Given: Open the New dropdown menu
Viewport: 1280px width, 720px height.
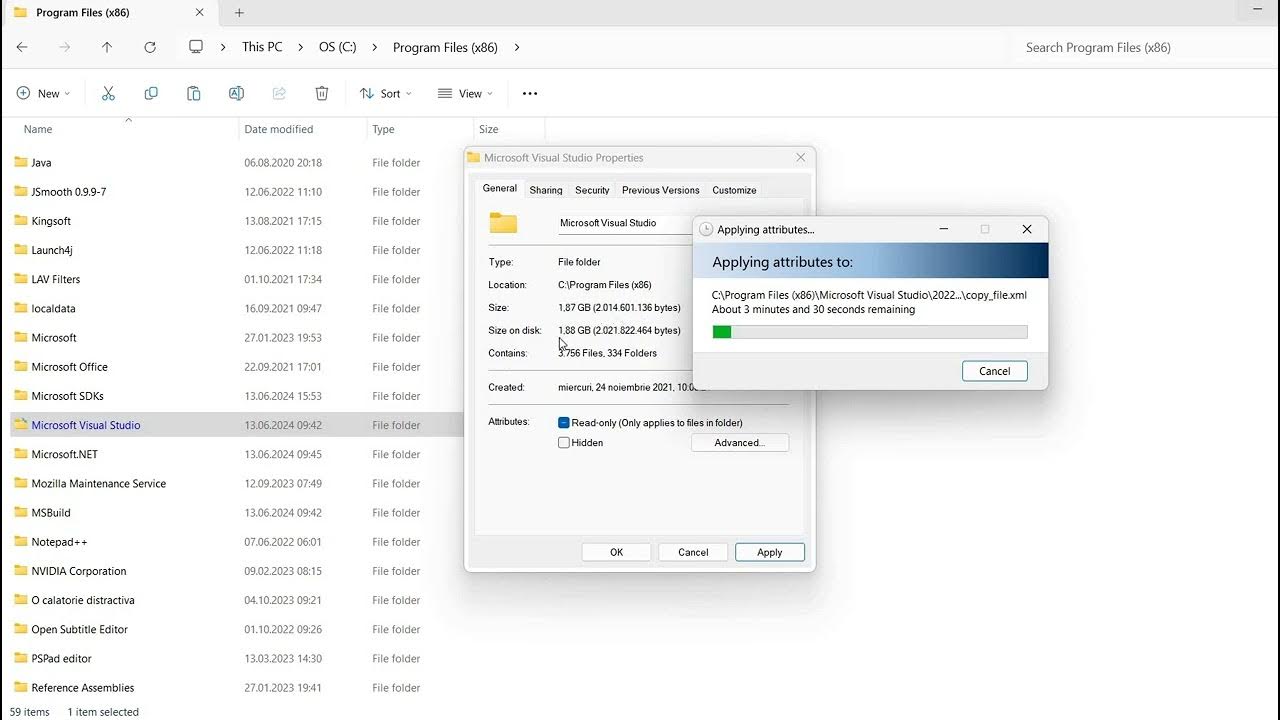Looking at the screenshot, I should pyautogui.click(x=44, y=93).
